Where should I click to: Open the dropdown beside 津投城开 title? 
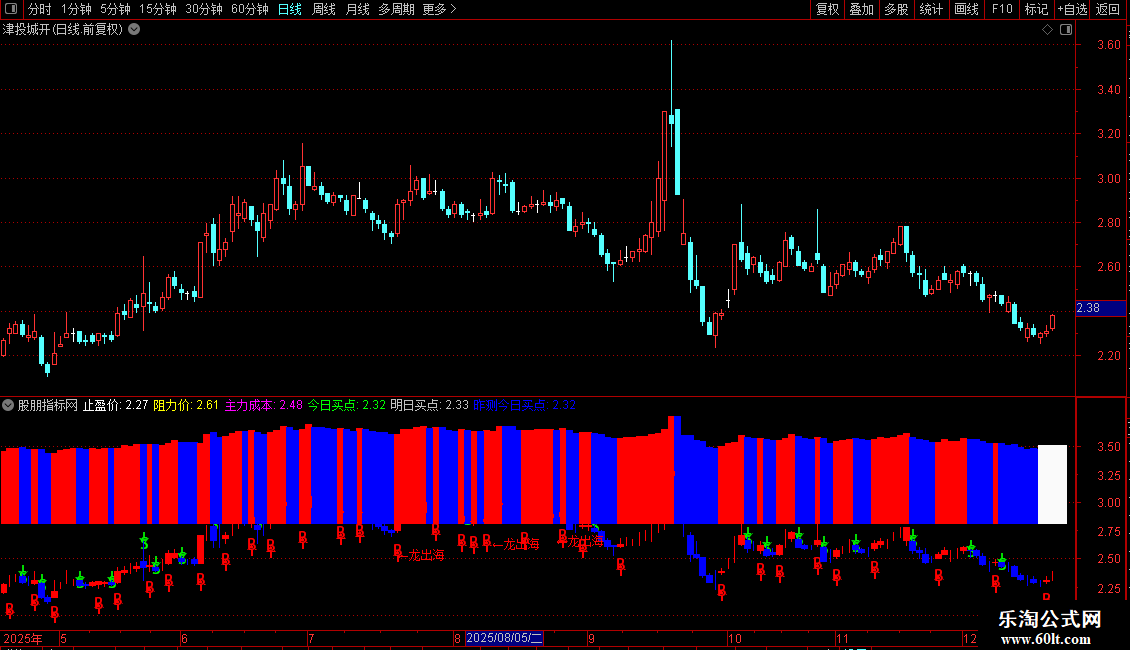click(x=134, y=30)
